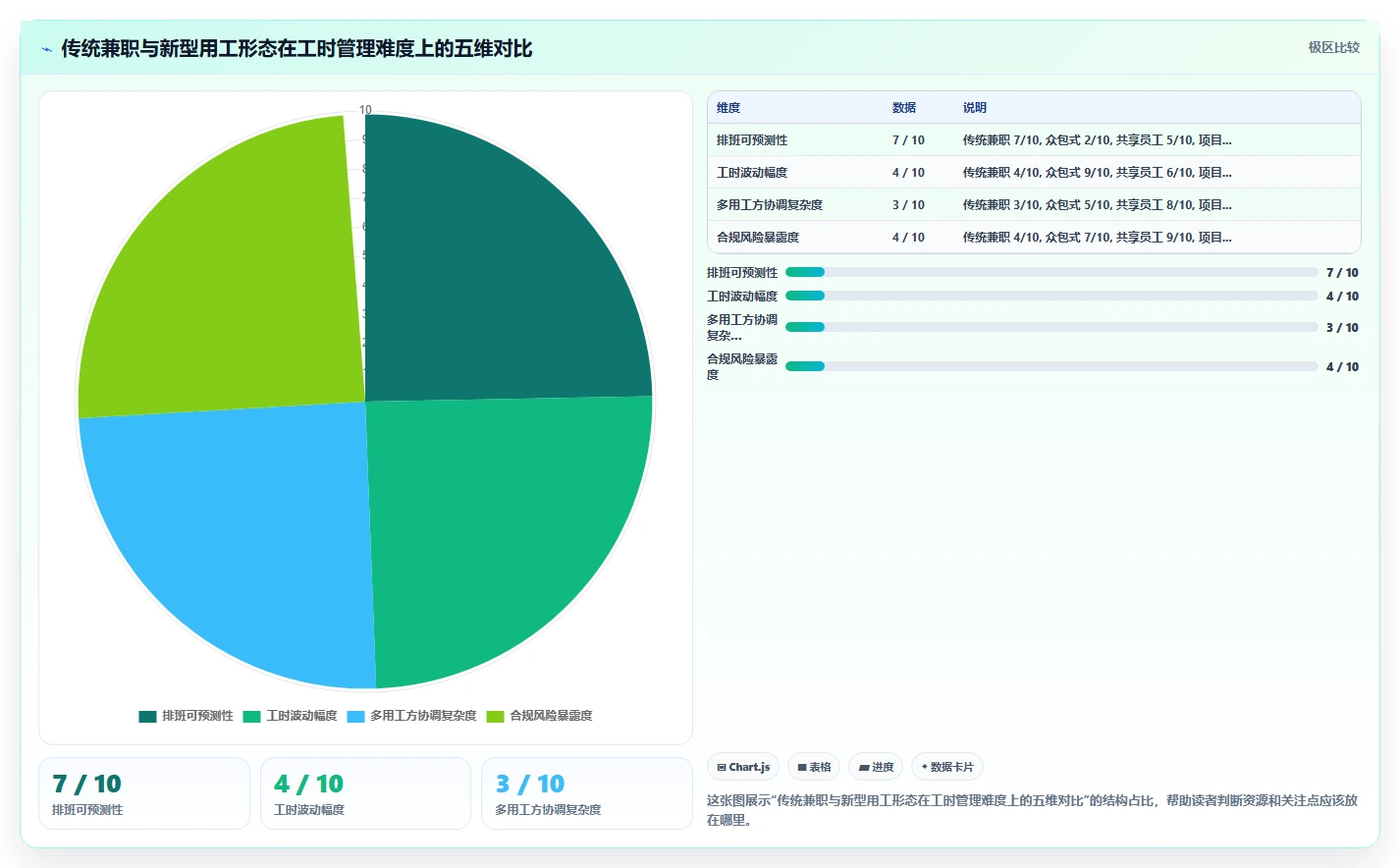The height and width of the screenshot is (868, 1400).
Task: Click the chart description paragraph at bottom
Action: (1032, 810)
